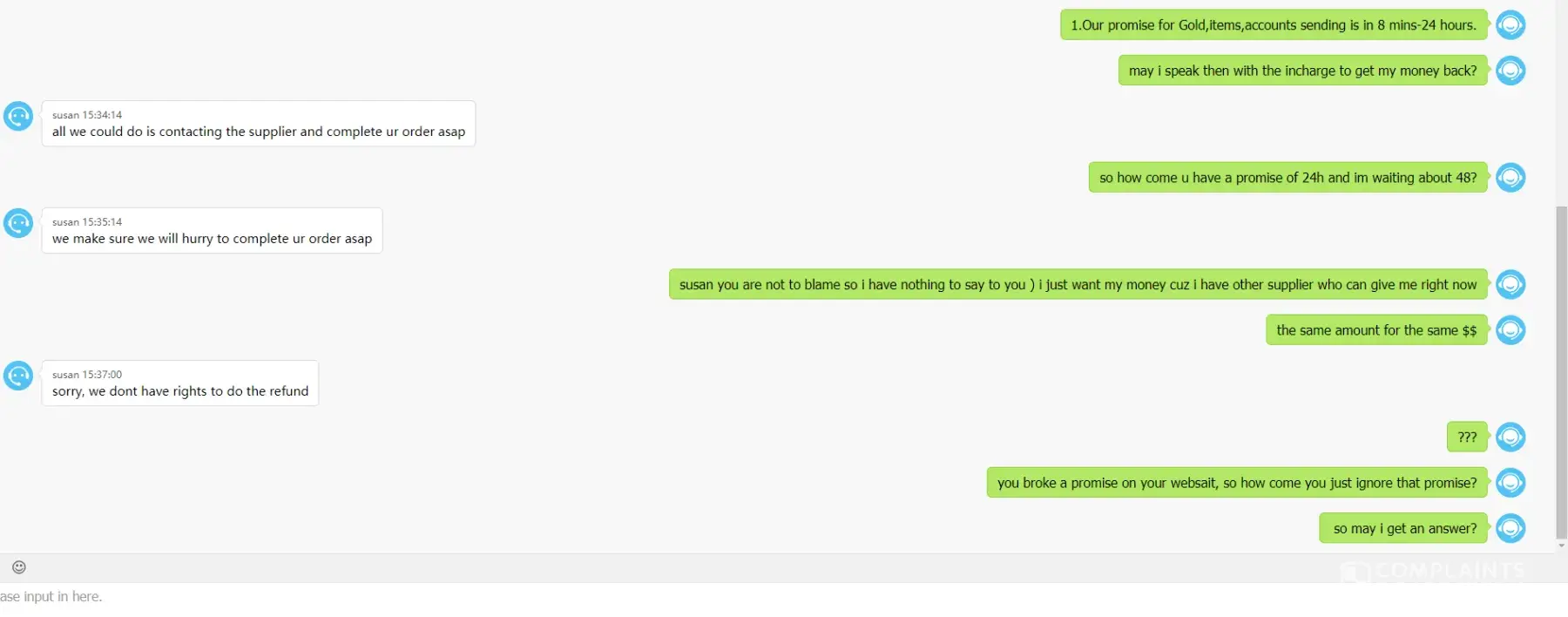The height and width of the screenshot is (617, 1568).
Task: Select the 'susan you are not to blame' bubble
Action: (1078, 284)
